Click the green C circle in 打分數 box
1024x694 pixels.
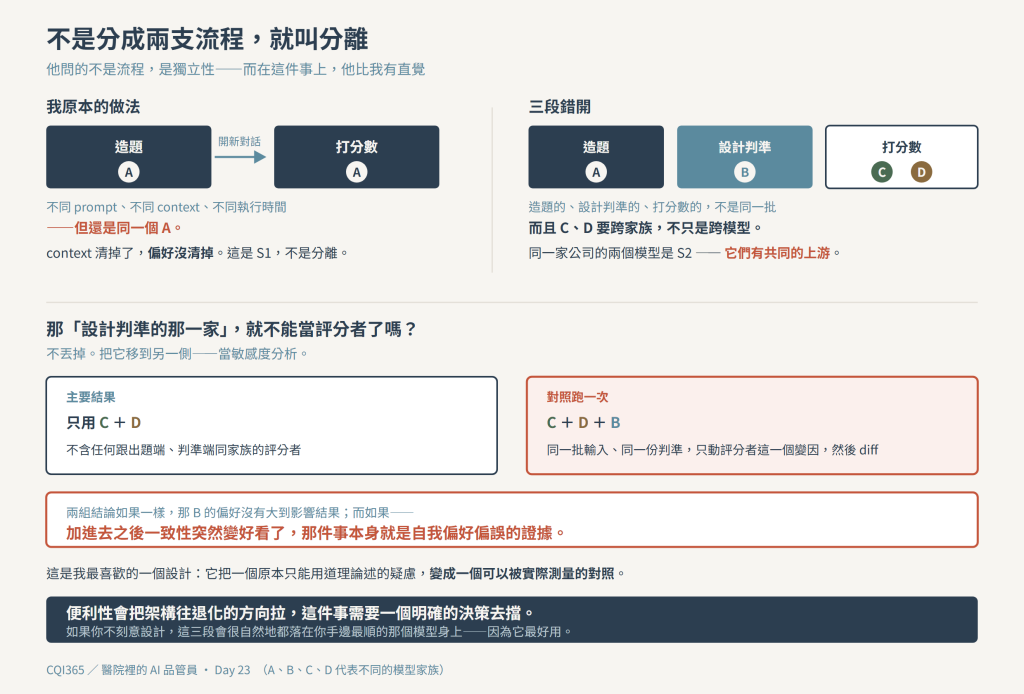(x=882, y=172)
